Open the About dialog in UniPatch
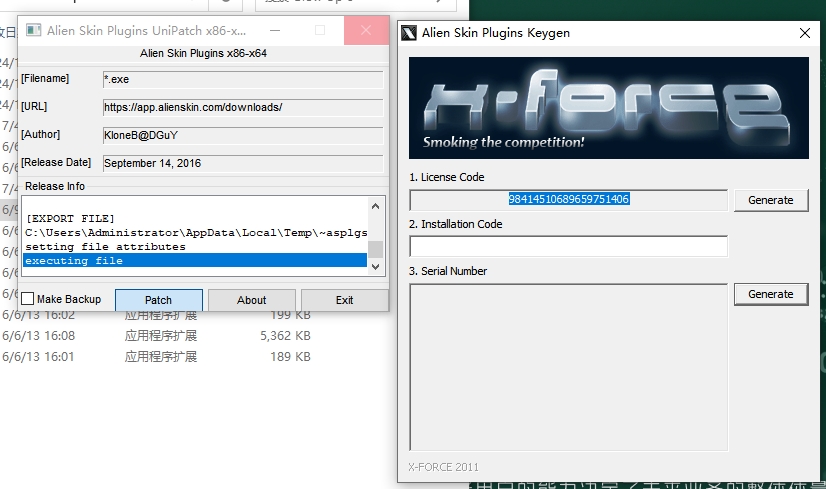 tap(251, 300)
